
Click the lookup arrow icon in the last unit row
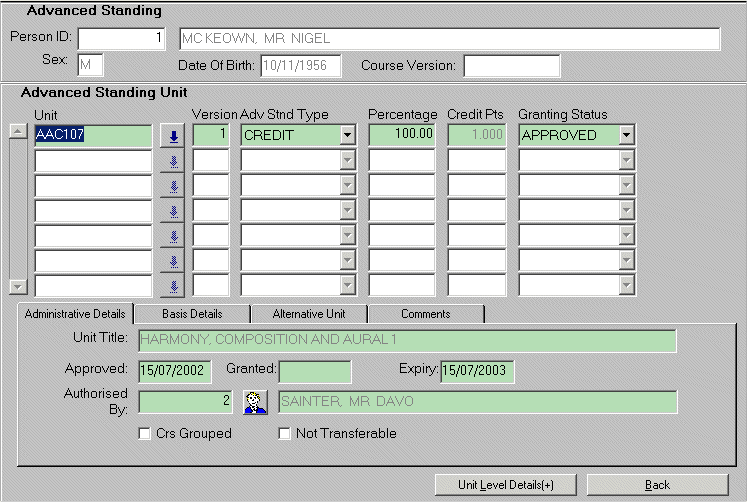click(173, 287)
